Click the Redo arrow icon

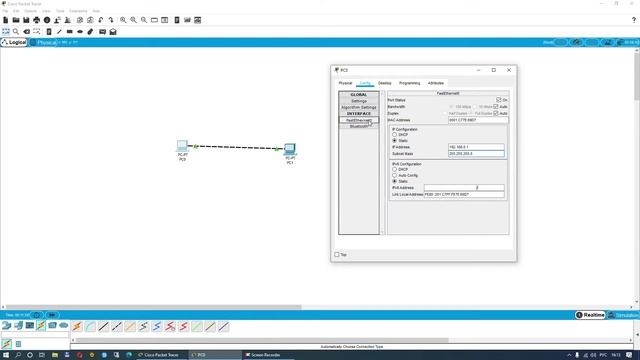pyautogui.click(x=111, y=20)
